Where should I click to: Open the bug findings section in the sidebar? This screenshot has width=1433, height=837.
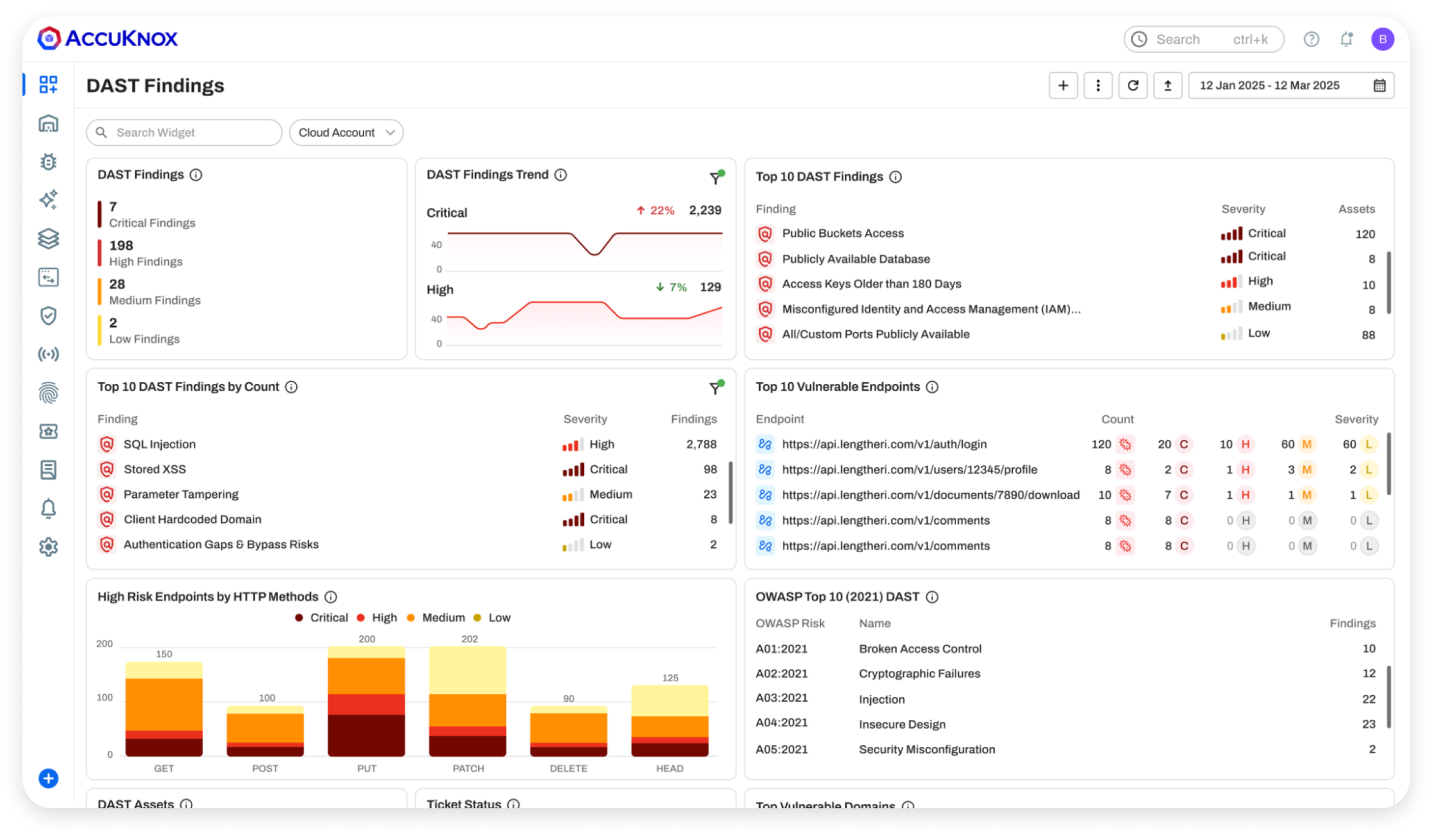pyautogui.click(x=48, y=161)
